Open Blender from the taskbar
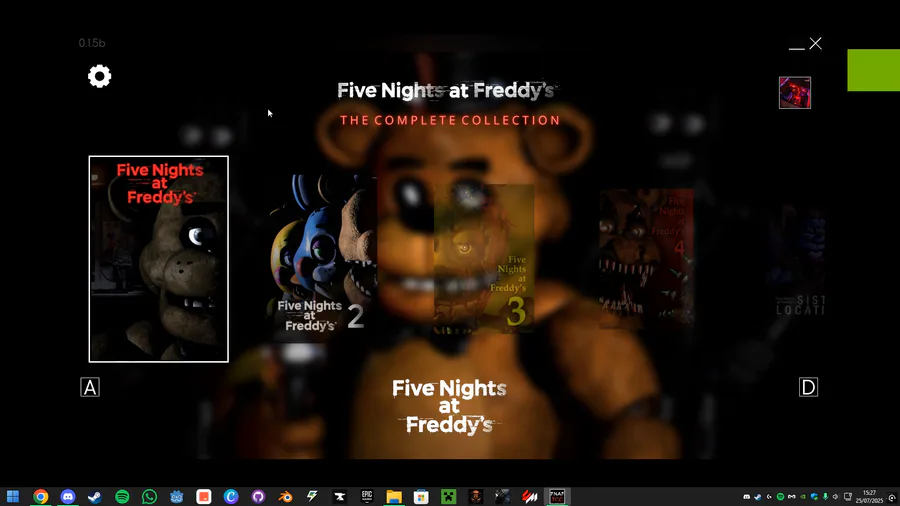This screenshot has height=506, width=900. 285,496
